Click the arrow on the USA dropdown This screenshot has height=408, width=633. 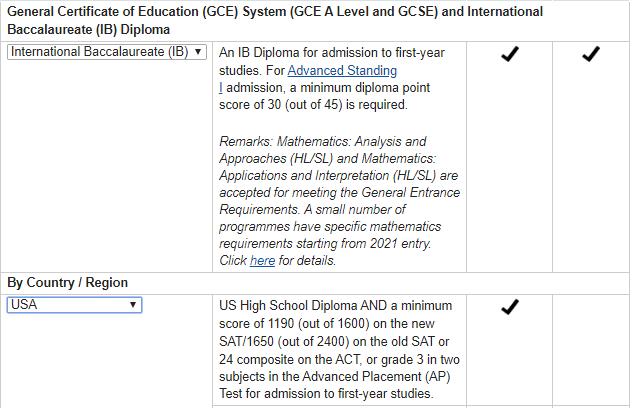tap(133, 305)
